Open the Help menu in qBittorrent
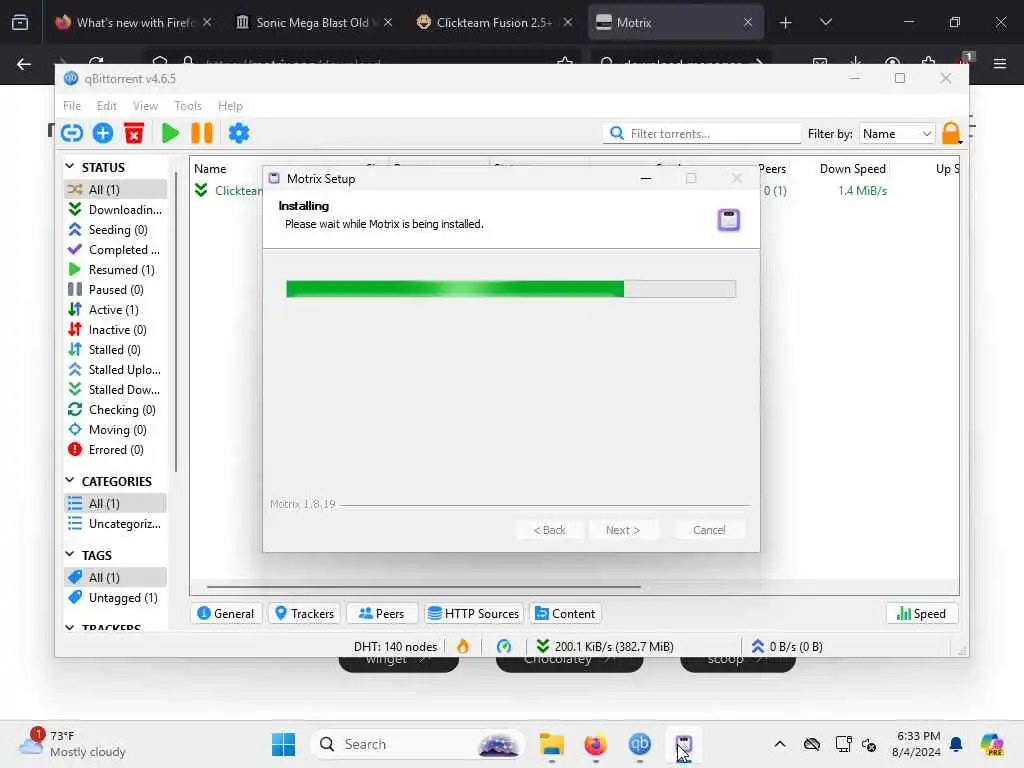 (x=230, y=106)
